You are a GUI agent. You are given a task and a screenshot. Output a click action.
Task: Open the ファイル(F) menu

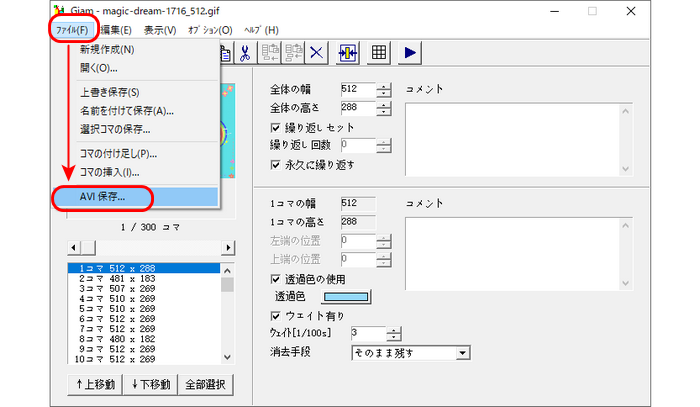pyautogui.click(x=72, y=30)
